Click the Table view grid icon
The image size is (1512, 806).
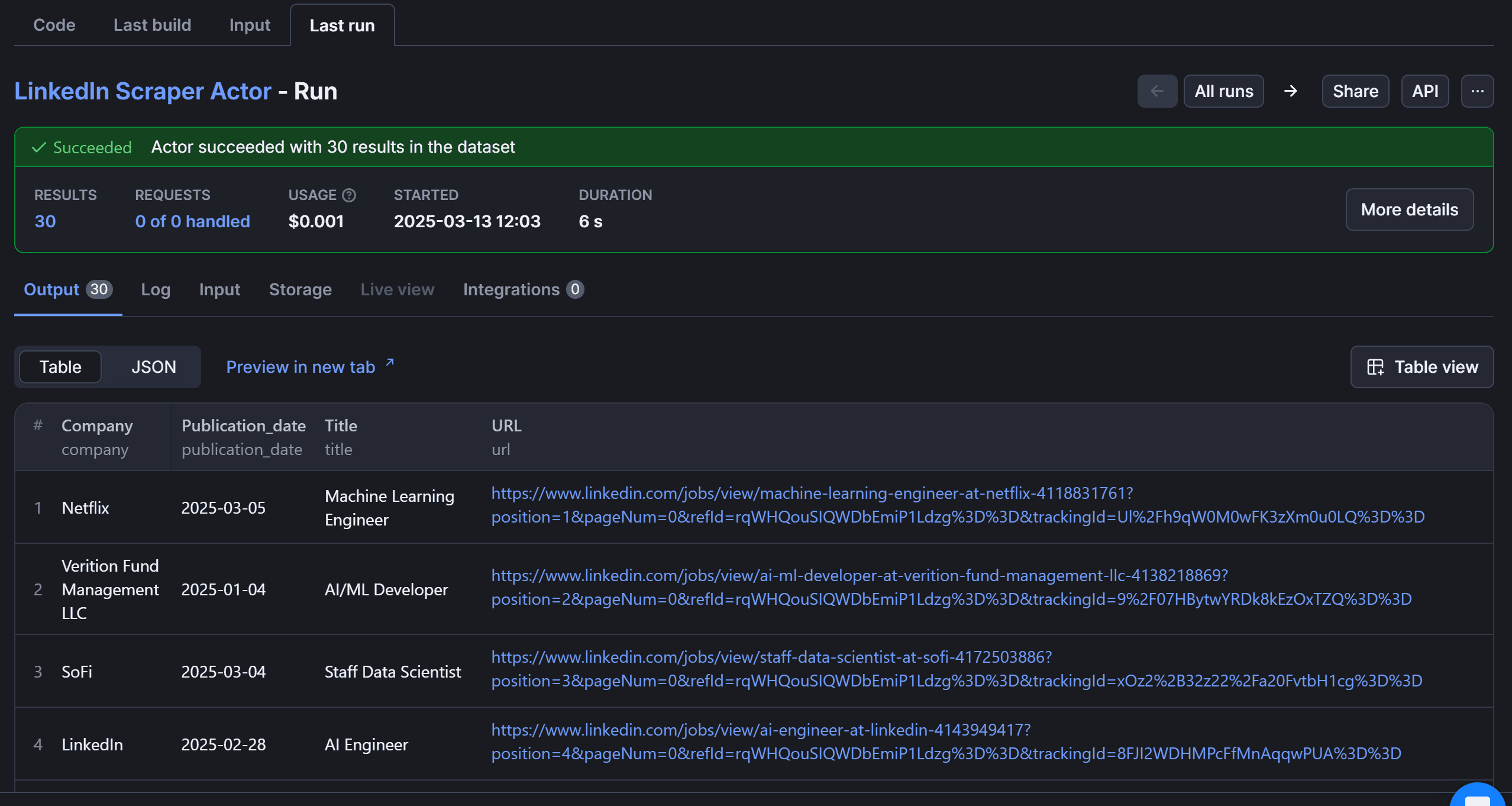click(1377, 367)
